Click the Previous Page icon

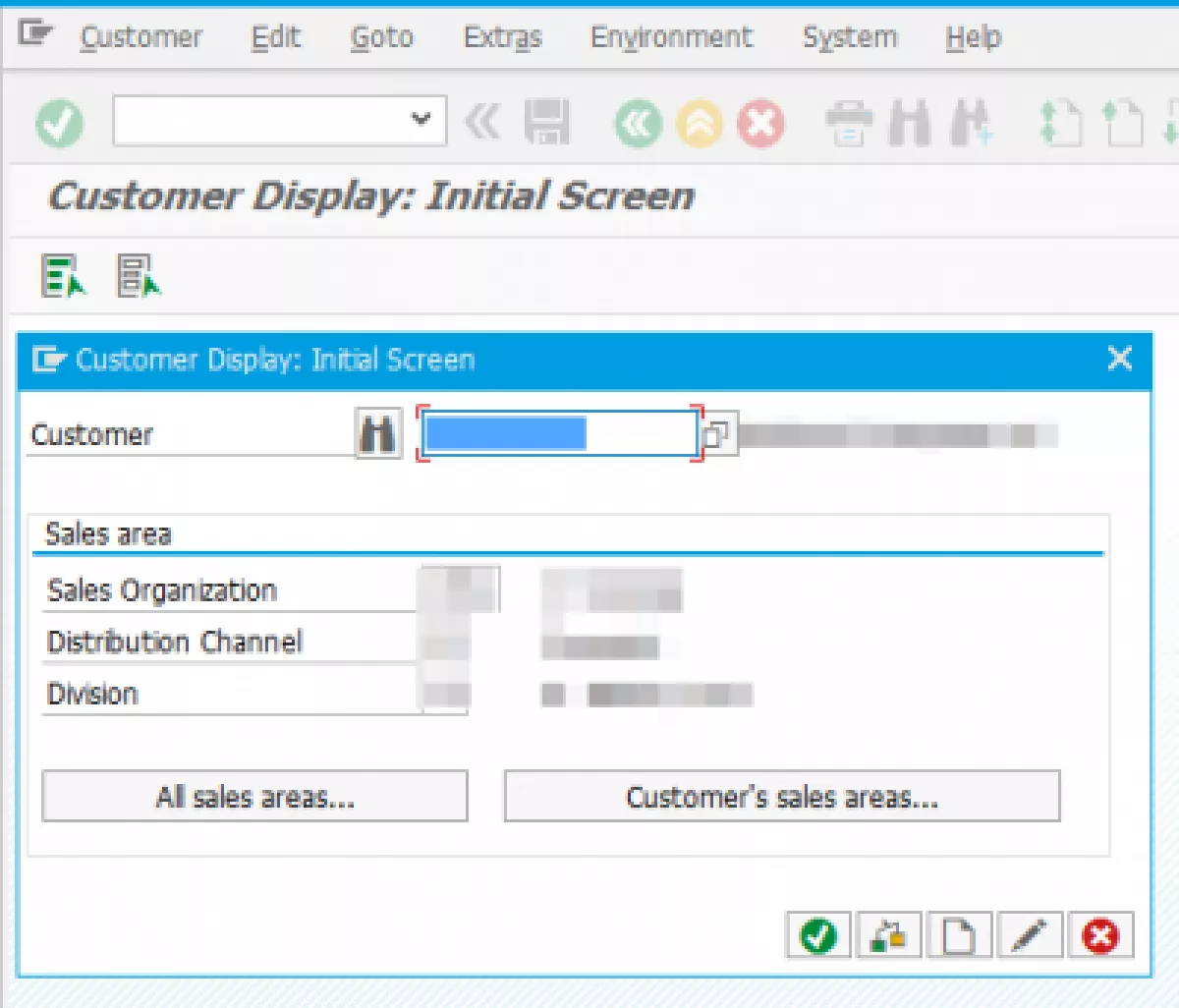coord(1122,124)
